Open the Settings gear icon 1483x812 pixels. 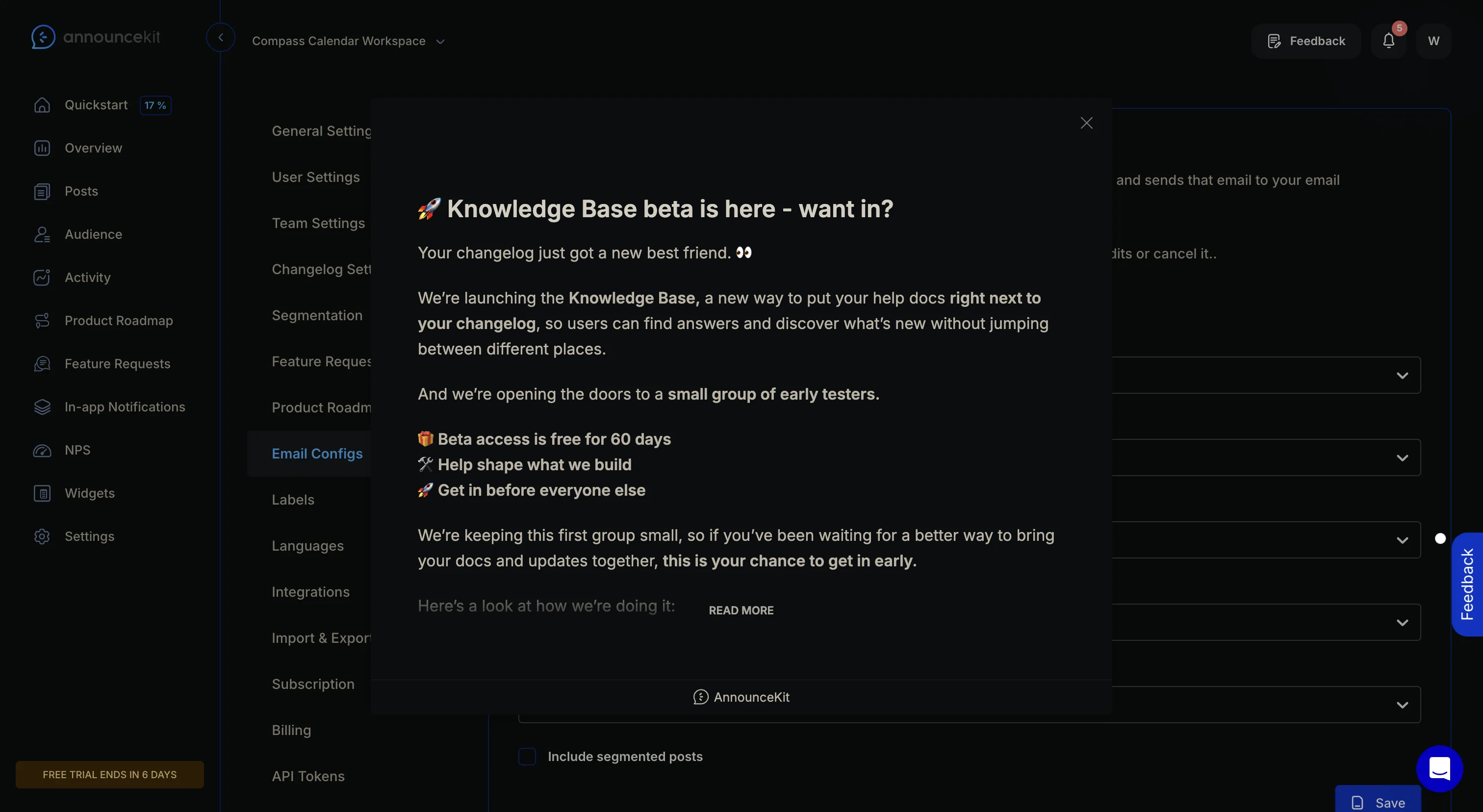point(42,536)
